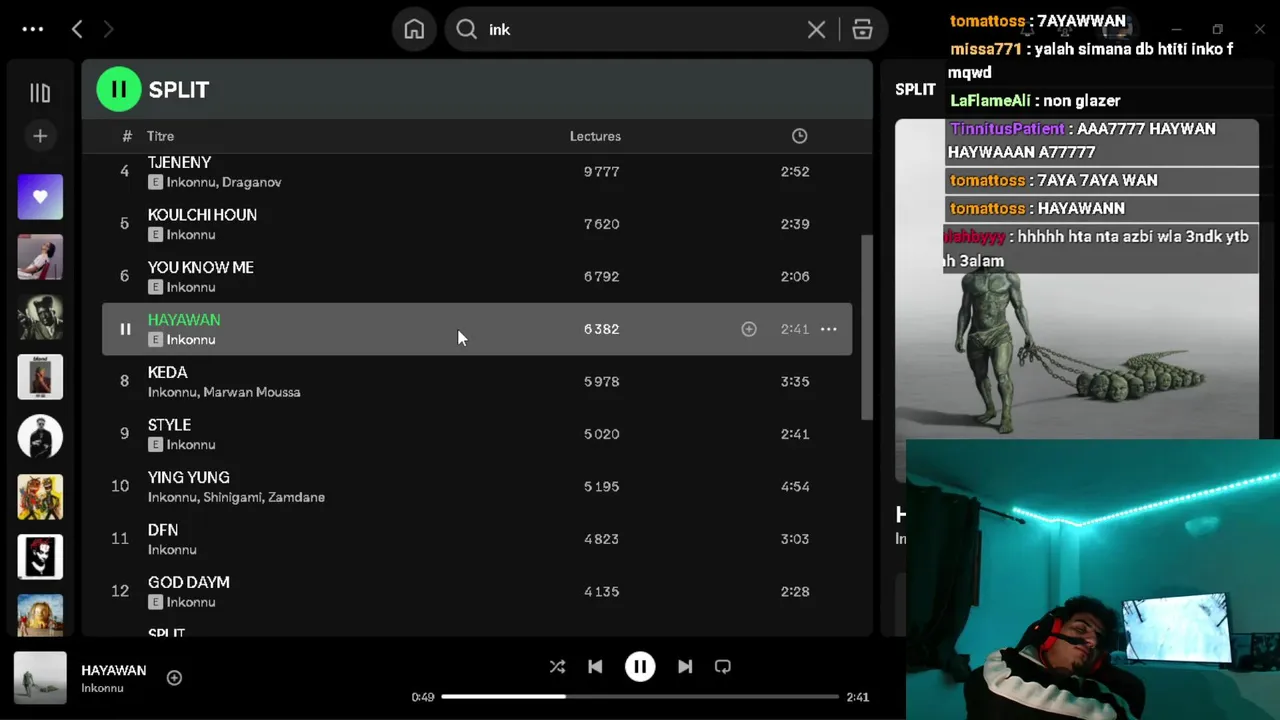Add current song via bottom plus icon
Screen dimensions: 1280x720
click(x=174, y=678)
